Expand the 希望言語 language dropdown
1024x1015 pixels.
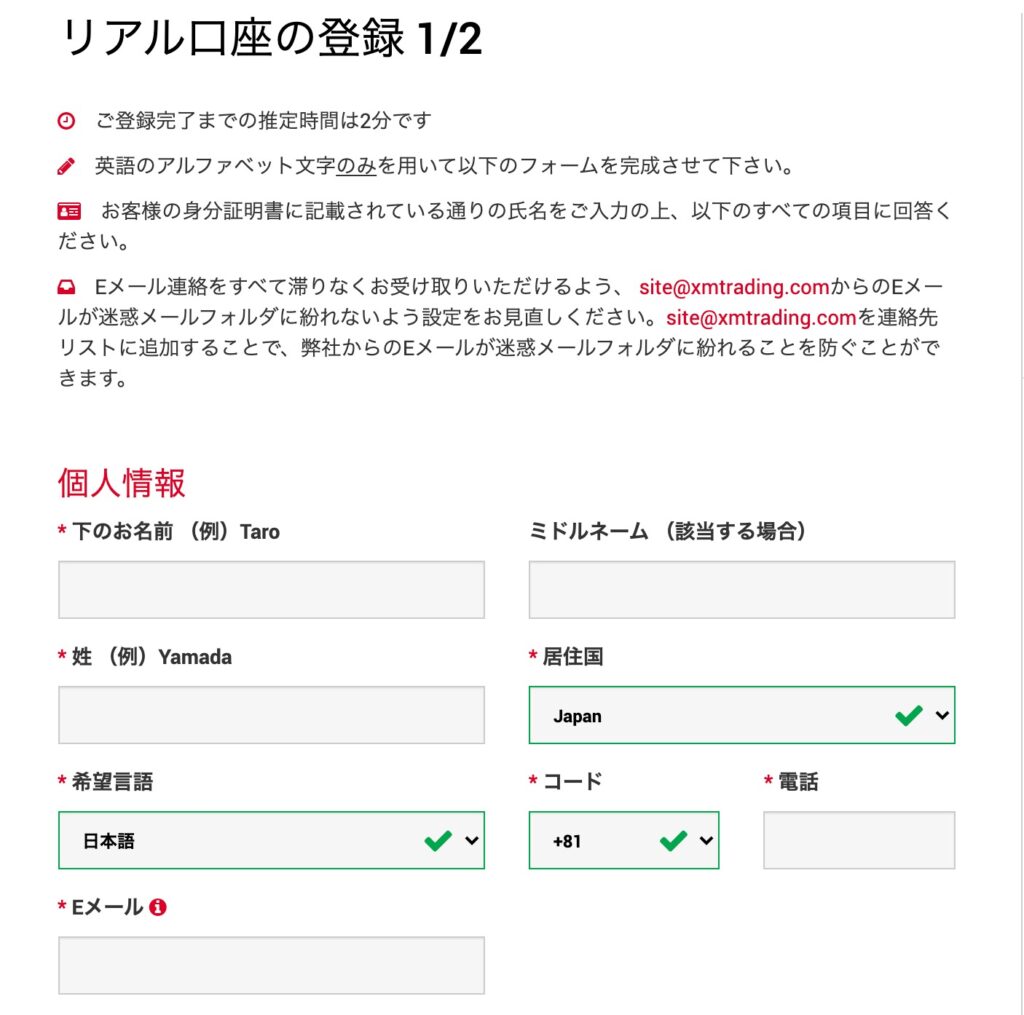[x=271, y=840]
